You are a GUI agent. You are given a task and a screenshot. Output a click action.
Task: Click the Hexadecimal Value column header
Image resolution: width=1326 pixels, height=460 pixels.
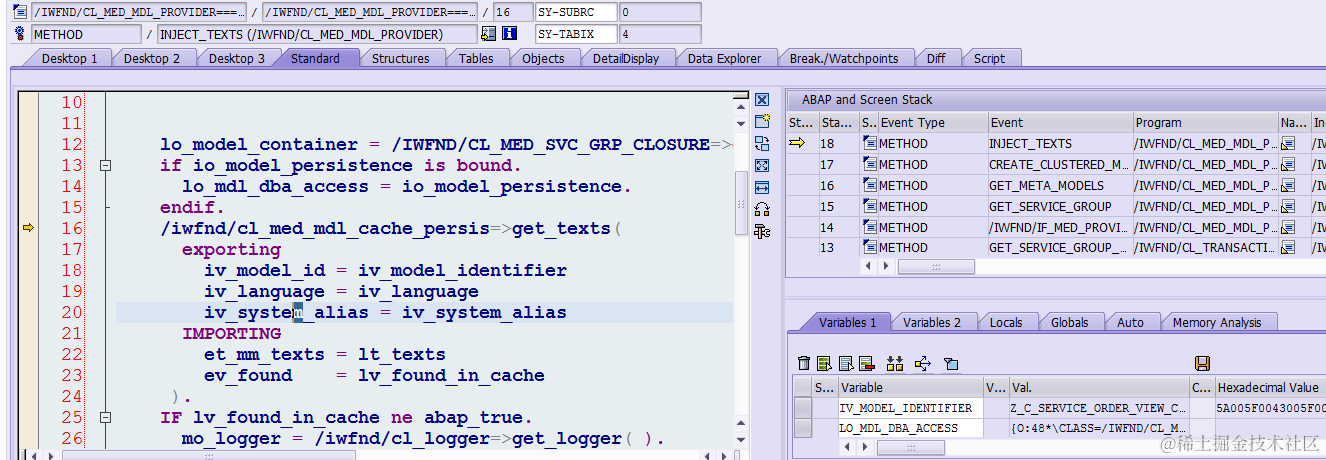pyautogui.click(x=1270, y=387)
